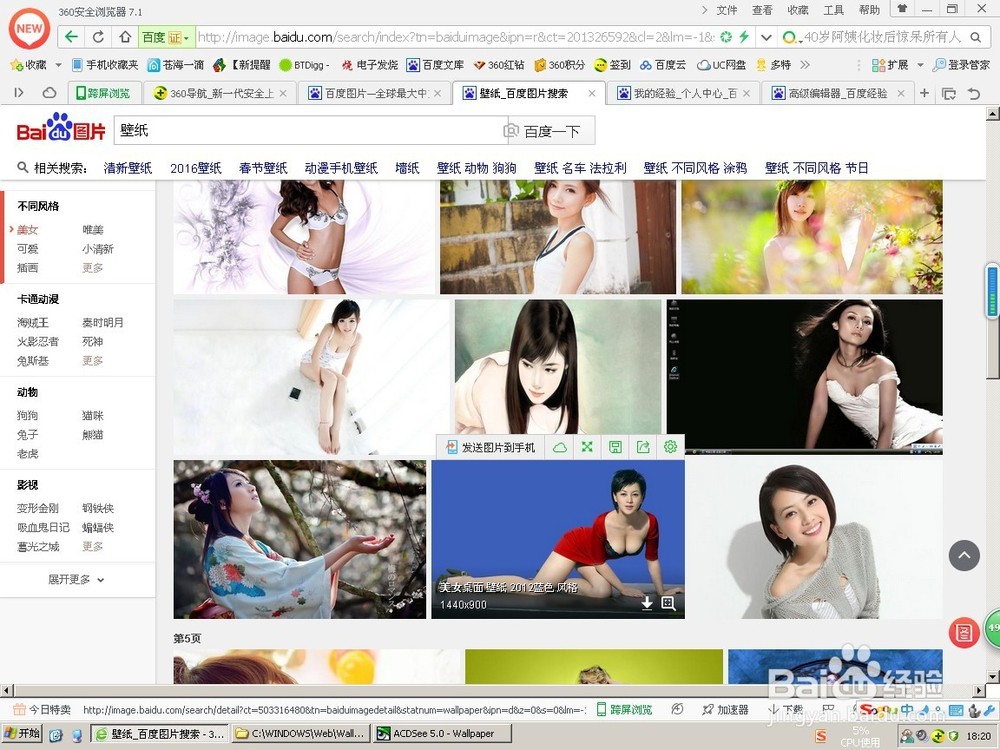Reload the page with refresh icon

tap(98, 37)
